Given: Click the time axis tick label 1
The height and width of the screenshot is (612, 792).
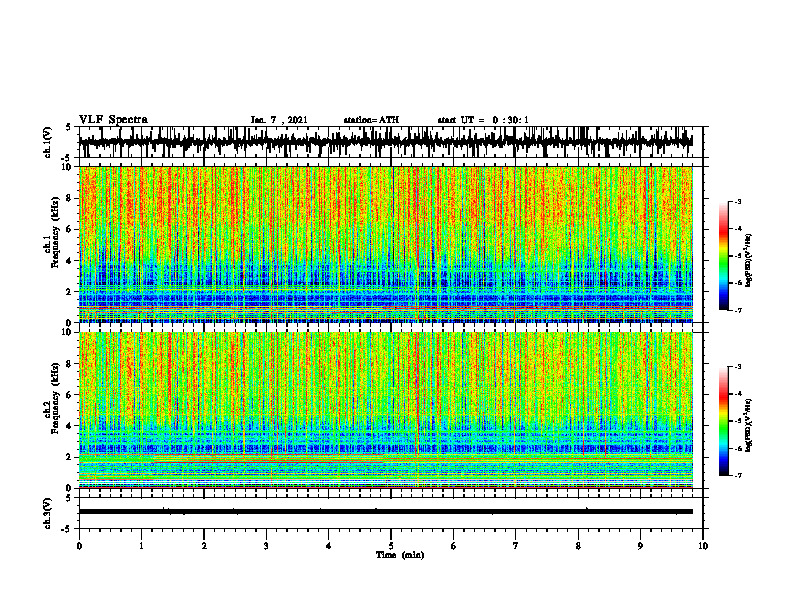Looking at the screenshot, I should point(141,546).
